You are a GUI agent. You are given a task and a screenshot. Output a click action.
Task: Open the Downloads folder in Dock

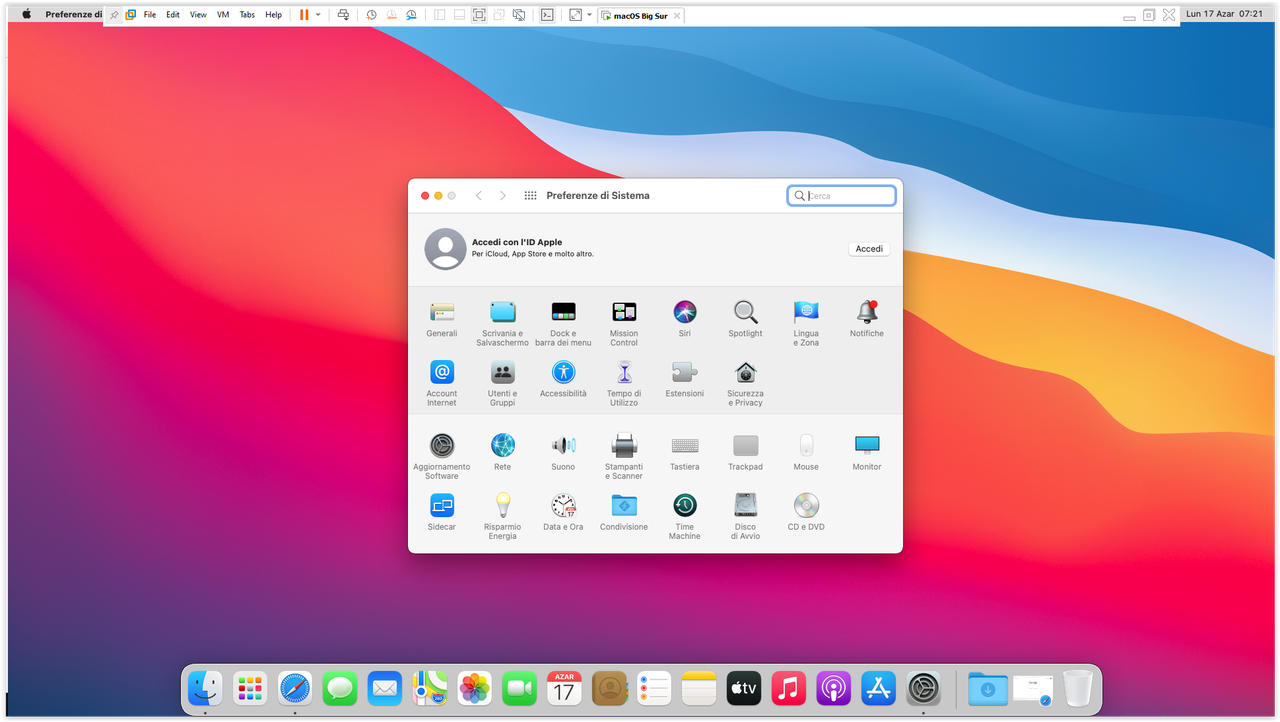click(988, 688)
